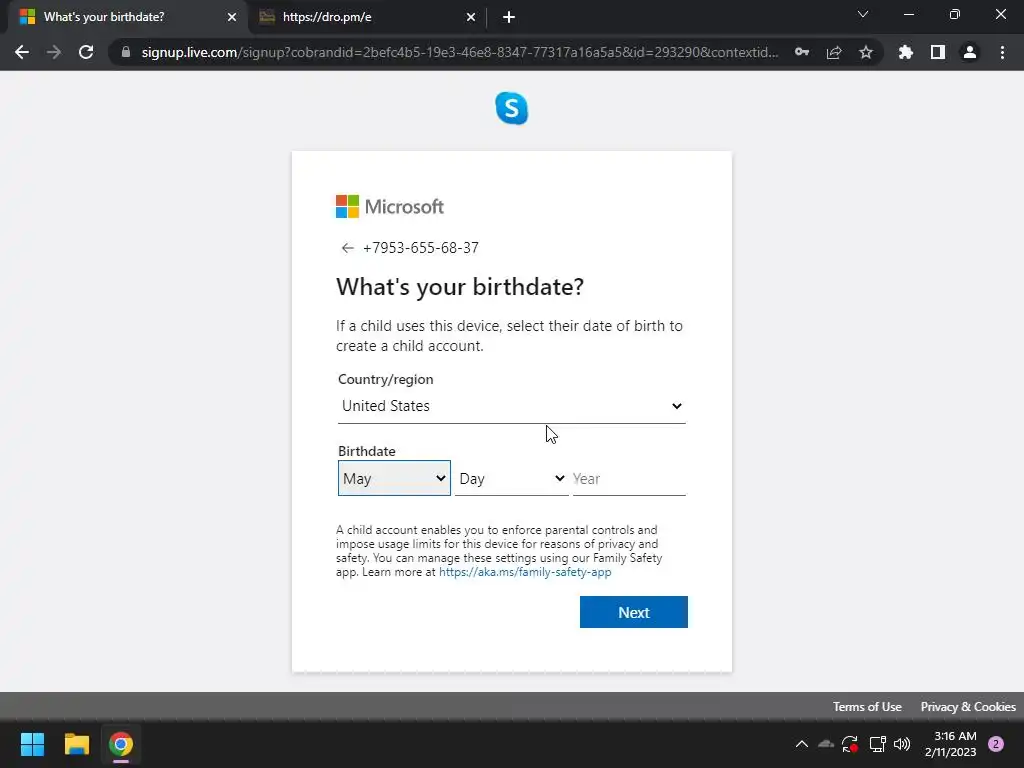Screen dimensions: 1024x768
Task: Switch to the "What's your birthdate?" tab
Action: click(124, 17)
